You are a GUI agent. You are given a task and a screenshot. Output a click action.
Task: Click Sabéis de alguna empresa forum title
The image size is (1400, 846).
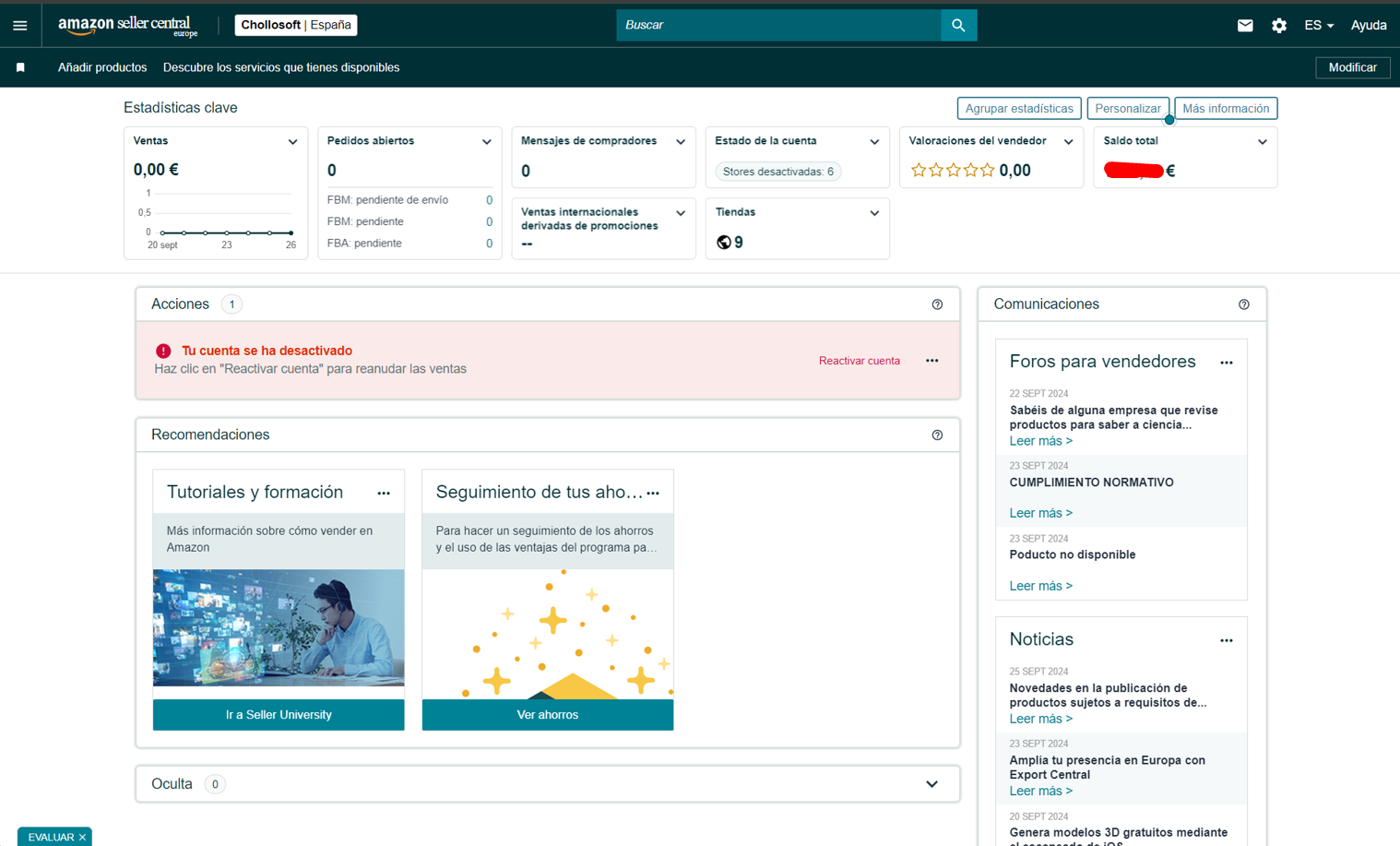(1113, 418)
